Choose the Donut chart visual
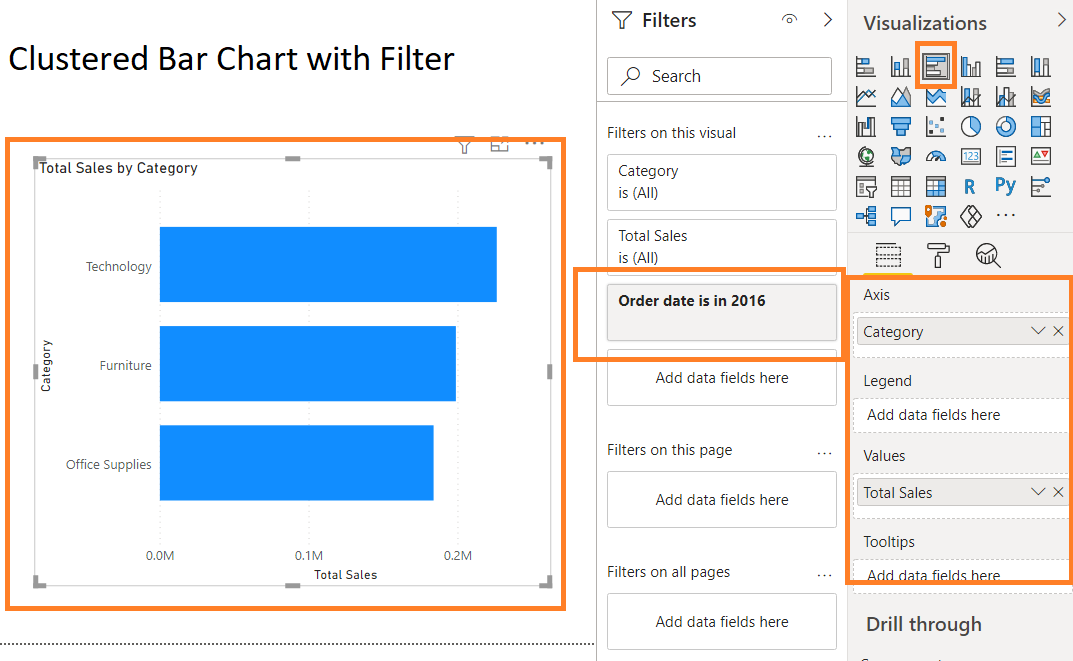Screen dimensions: 1073x661 tap(1006, 126)
